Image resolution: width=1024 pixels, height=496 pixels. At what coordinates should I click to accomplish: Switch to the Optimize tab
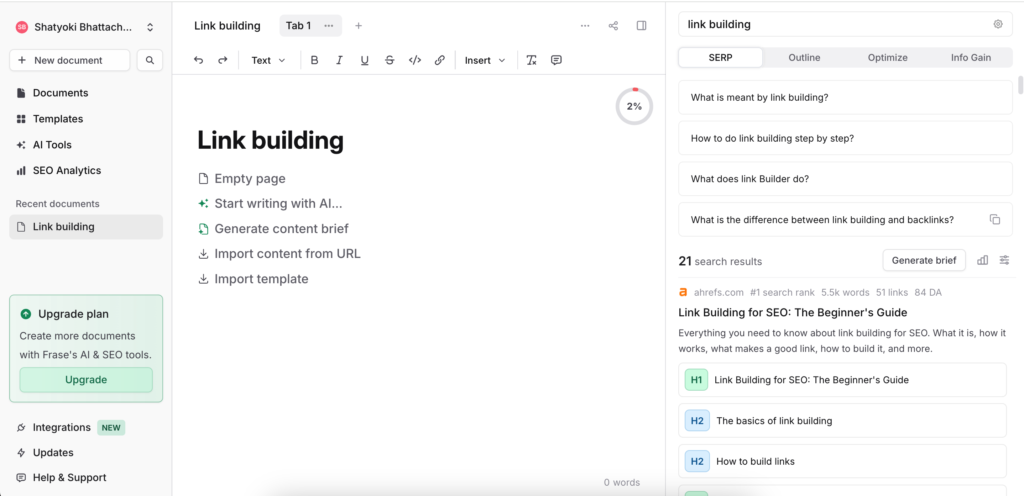(888, 57)
